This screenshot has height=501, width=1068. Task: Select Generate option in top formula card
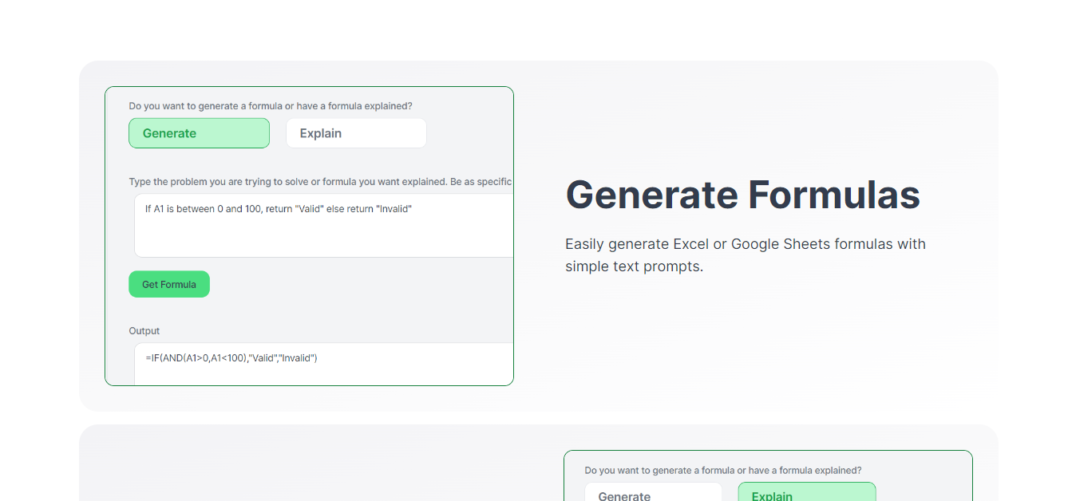click(x=199, y=133)
